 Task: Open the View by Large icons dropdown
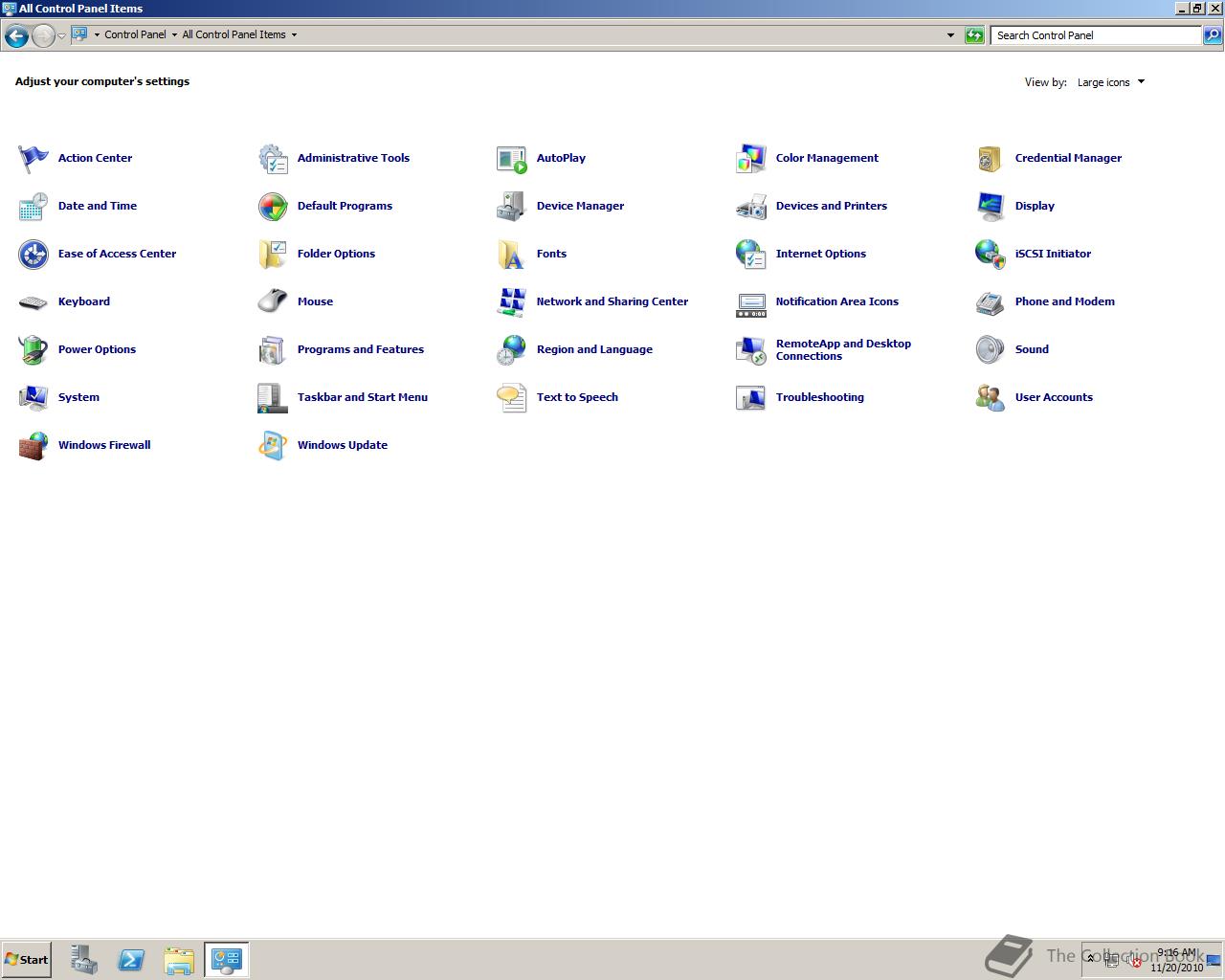[1111, 82]
